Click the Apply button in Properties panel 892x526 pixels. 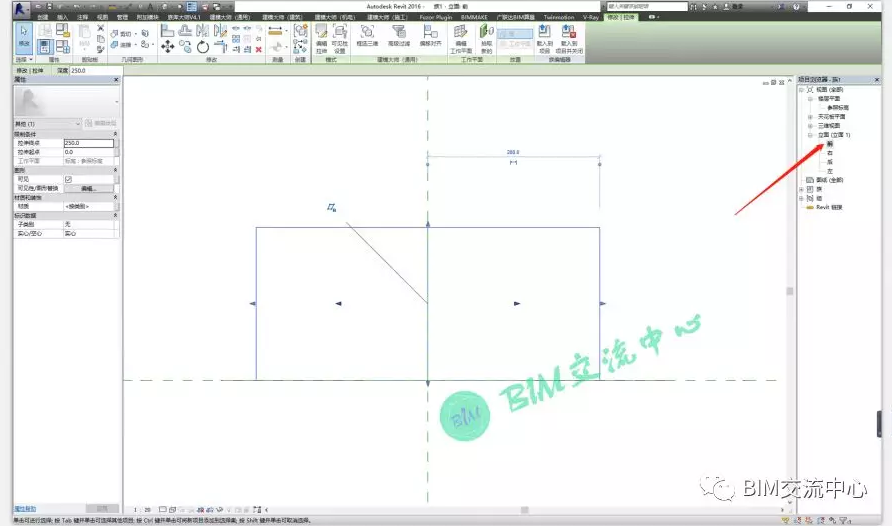point(102,508)
